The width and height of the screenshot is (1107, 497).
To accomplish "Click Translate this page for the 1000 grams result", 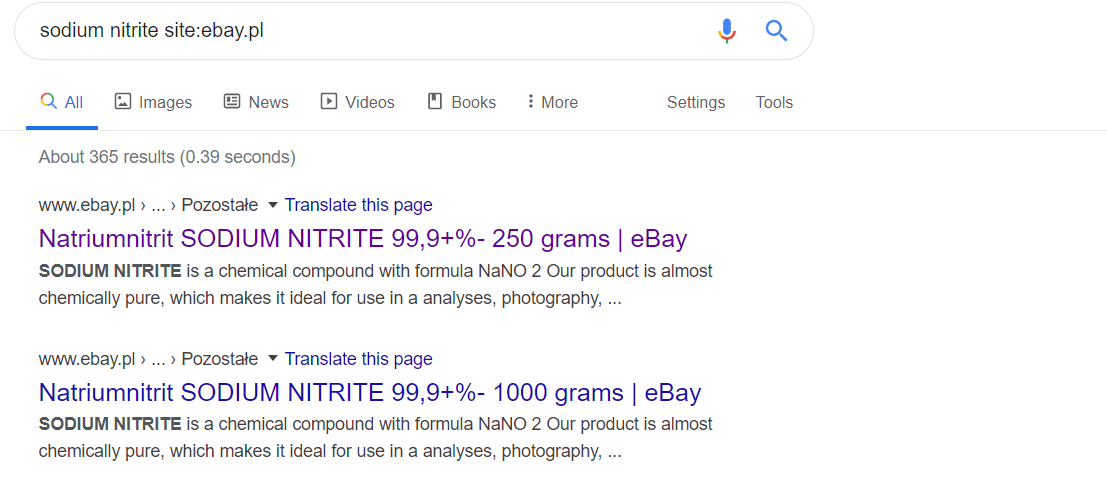I will (359, 359).
